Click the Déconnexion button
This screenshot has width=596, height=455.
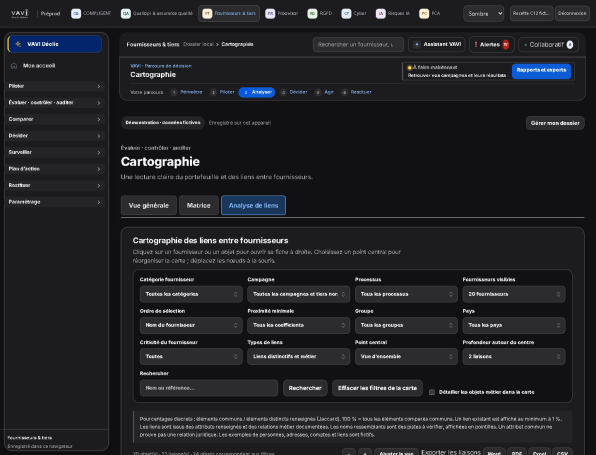pos(572,14)
